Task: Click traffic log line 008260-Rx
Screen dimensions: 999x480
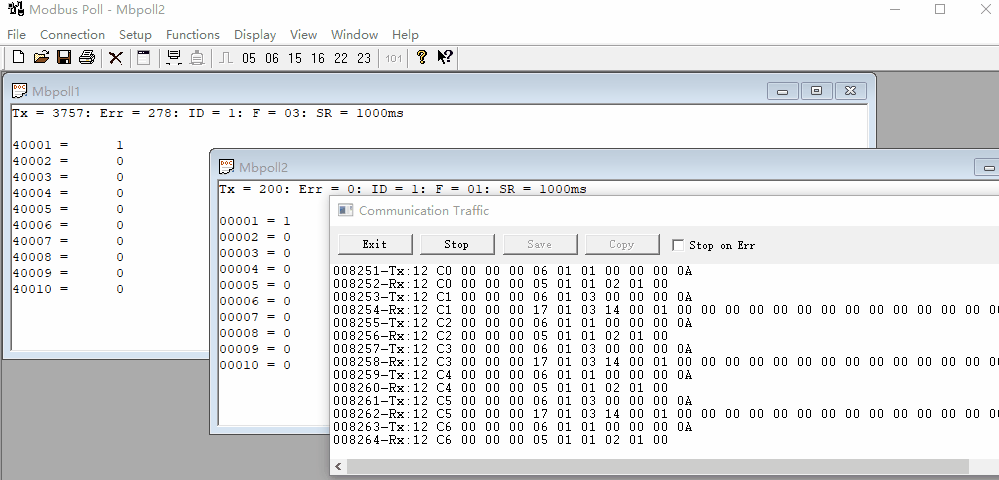Action: [x=500, y=388]
